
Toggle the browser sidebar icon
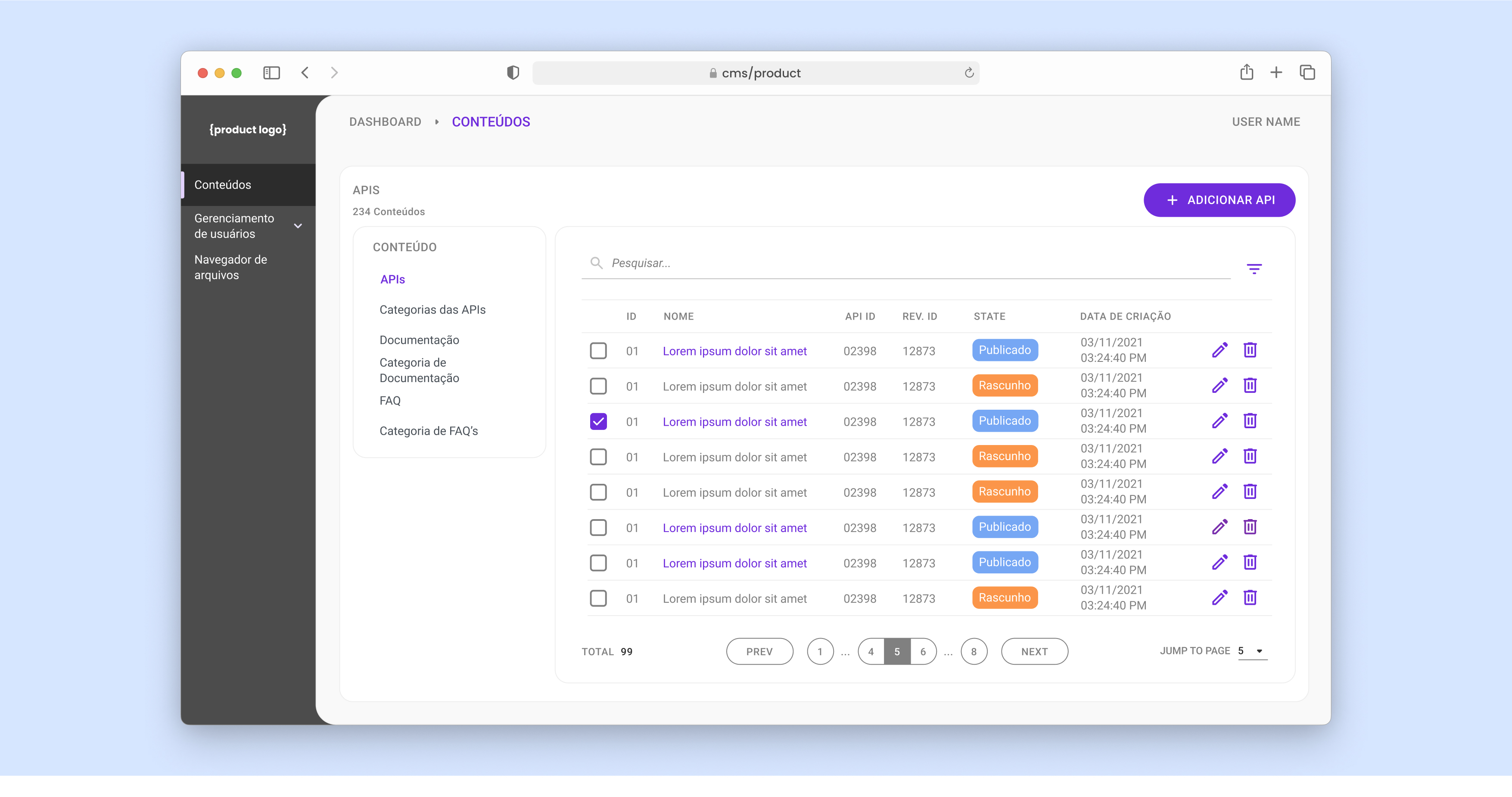pyautogui.click(x=271, y=73)
